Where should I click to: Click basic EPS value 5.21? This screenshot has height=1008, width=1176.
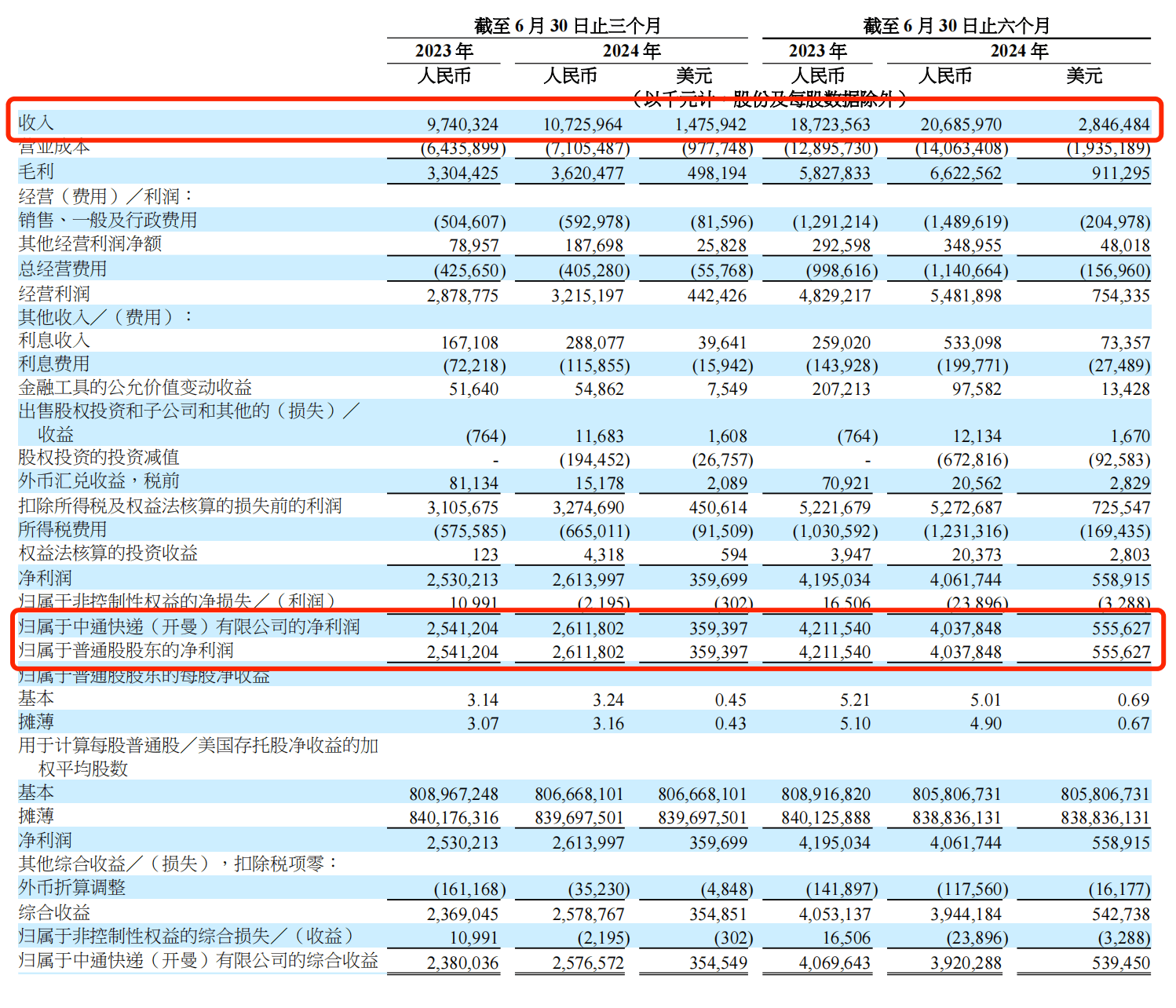point(855,700)
